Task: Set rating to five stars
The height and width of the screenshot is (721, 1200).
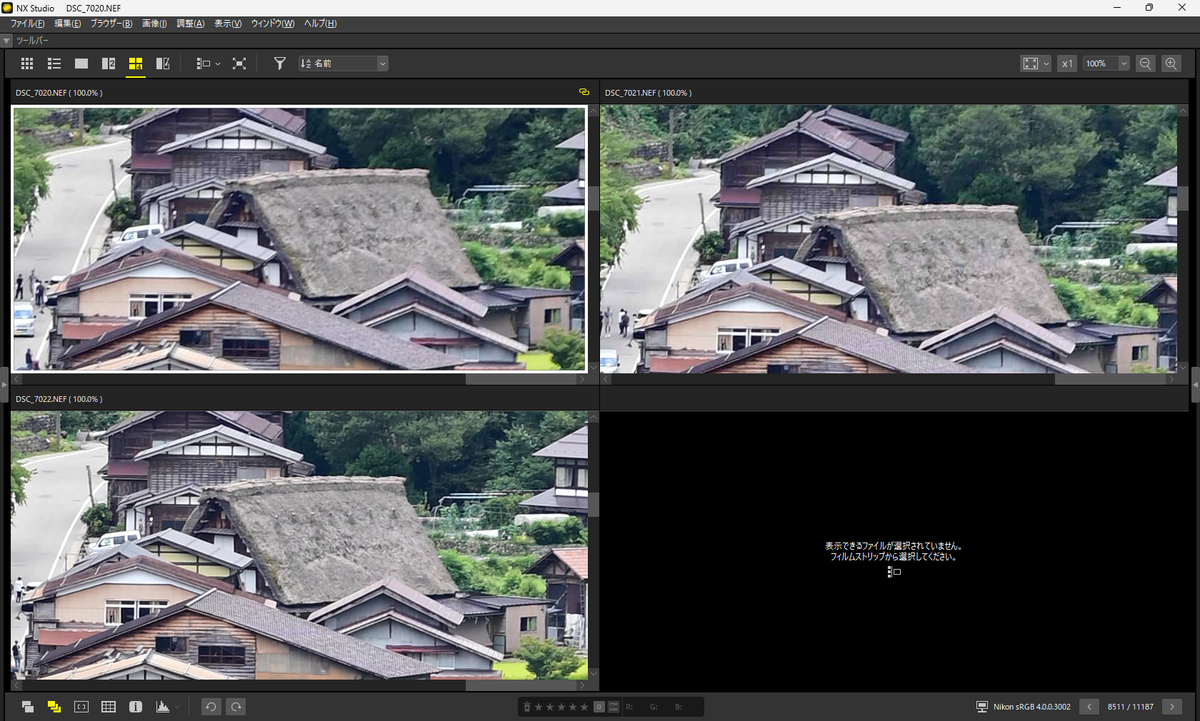Action: (584, 707)
